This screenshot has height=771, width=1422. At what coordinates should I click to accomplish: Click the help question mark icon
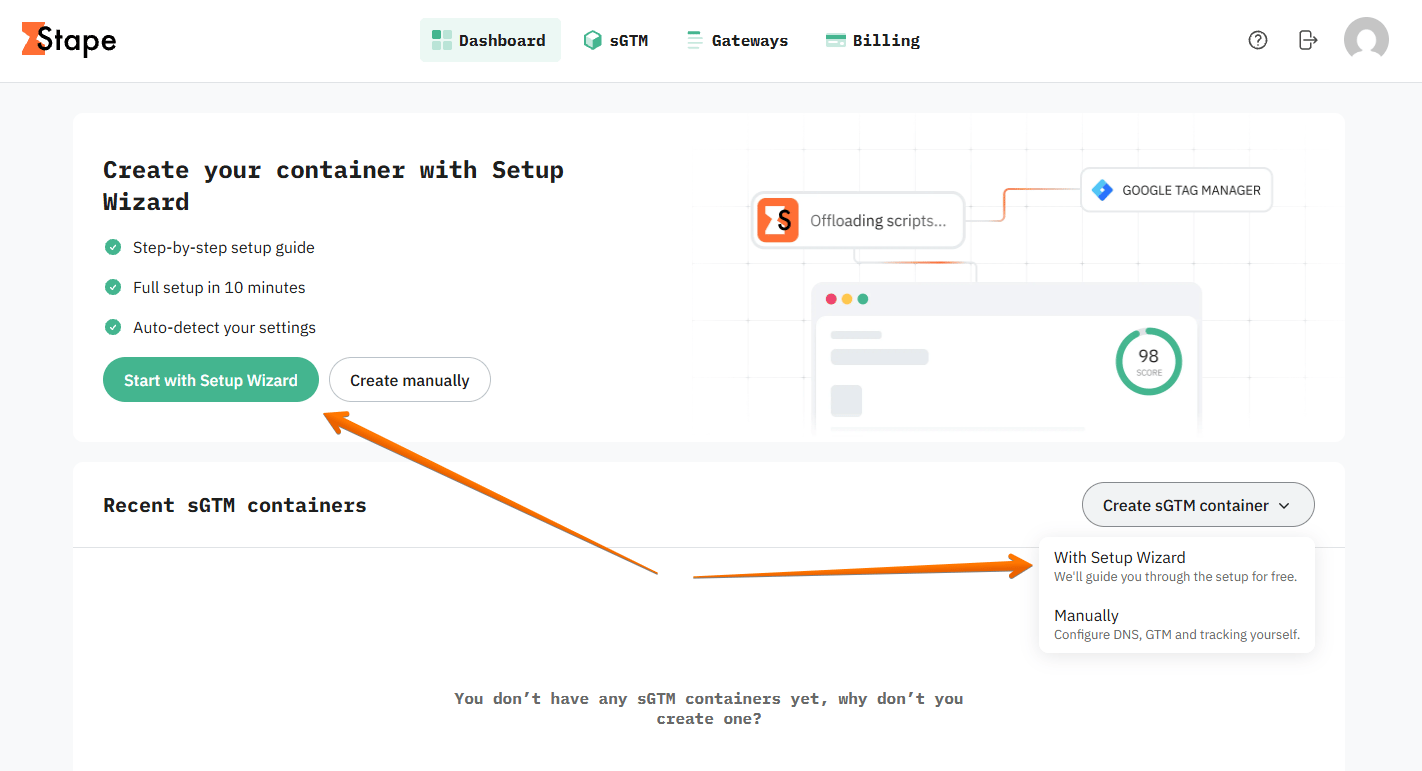click(1258, 40)
